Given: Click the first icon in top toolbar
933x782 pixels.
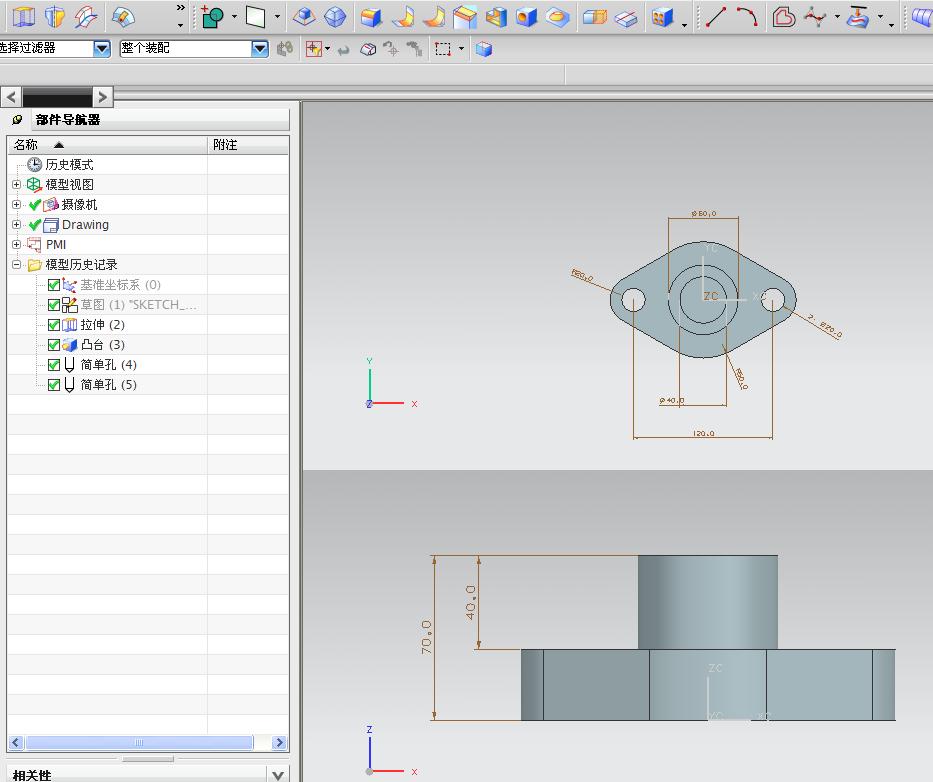Looking at the screenshot, I should pos(22,17).
